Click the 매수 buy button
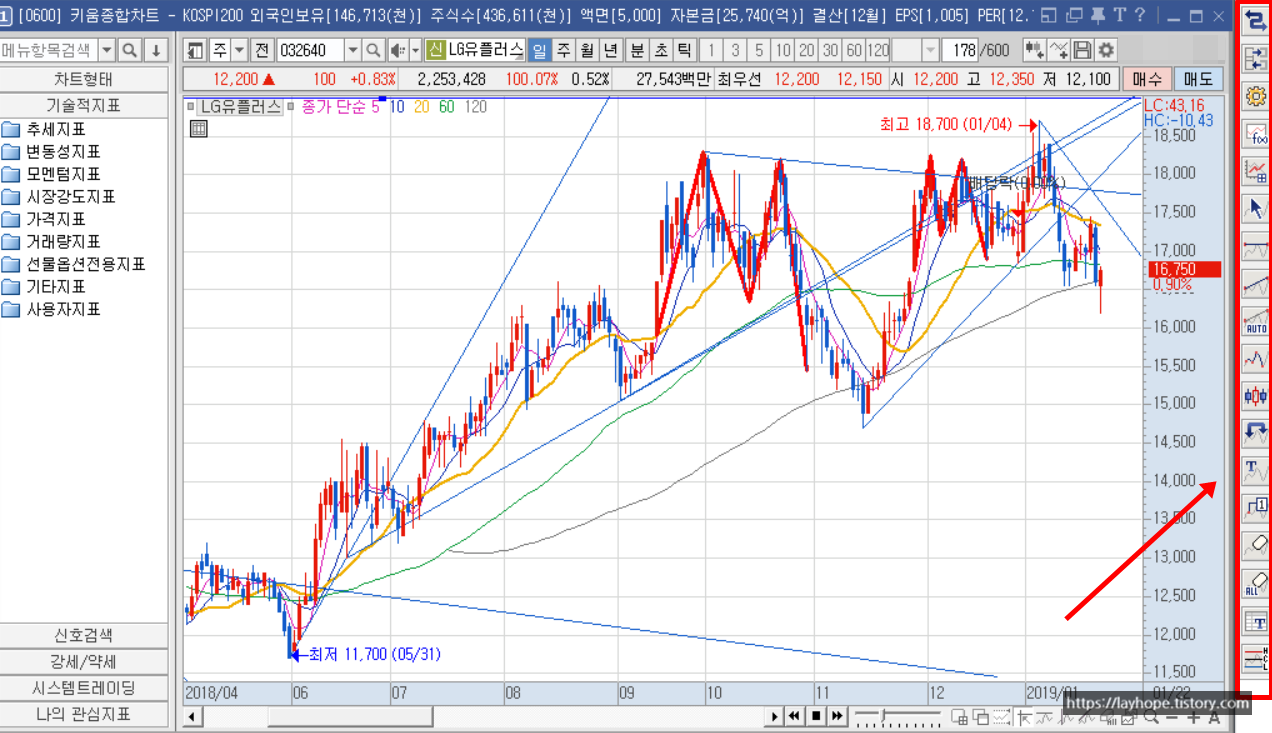The height and width of the screenshot is (733, 1272). [x=1147, y=79]
